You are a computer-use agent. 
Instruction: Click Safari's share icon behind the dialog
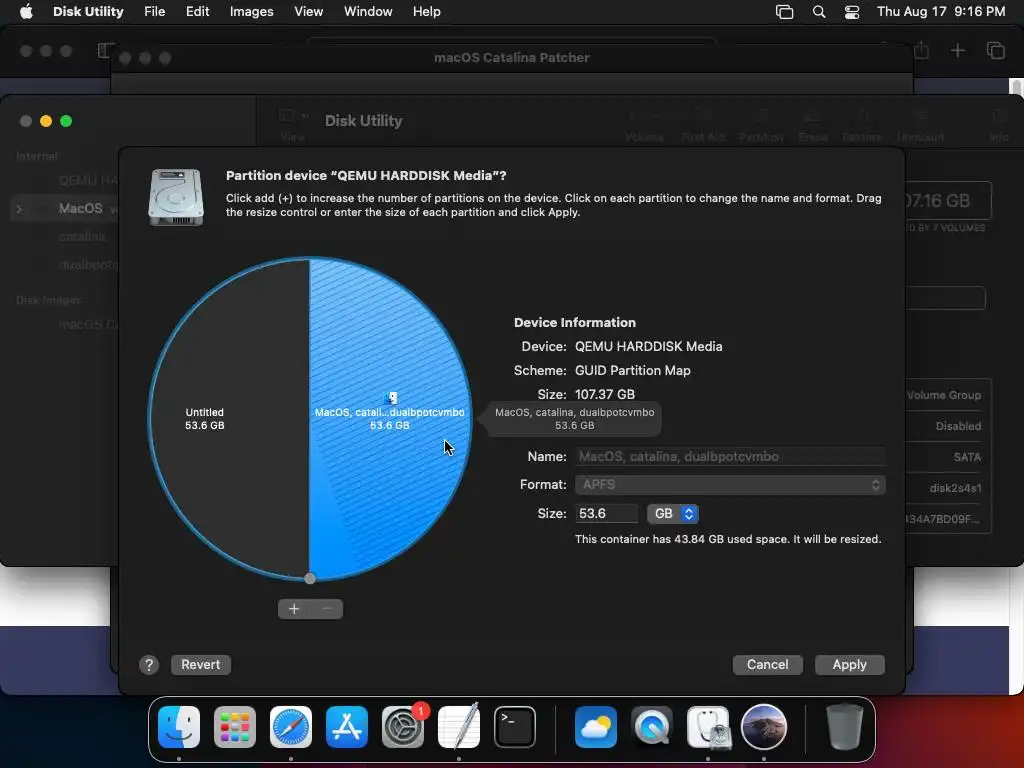pyautogui.click(x=921, y=50)
